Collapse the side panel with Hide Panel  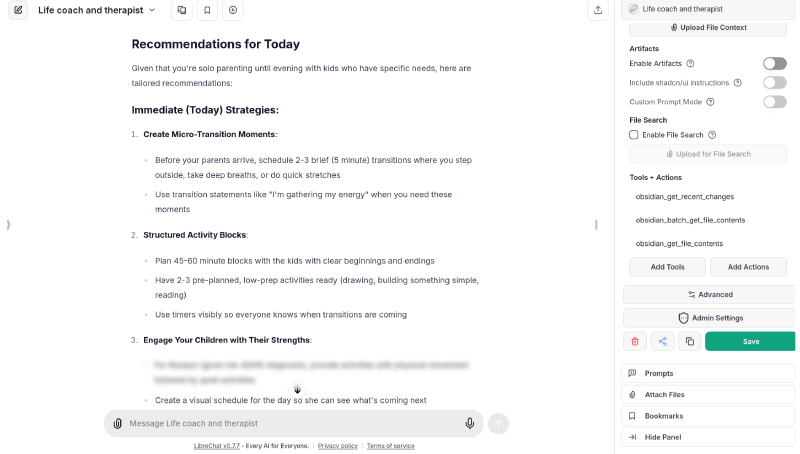tap(709, 437)
